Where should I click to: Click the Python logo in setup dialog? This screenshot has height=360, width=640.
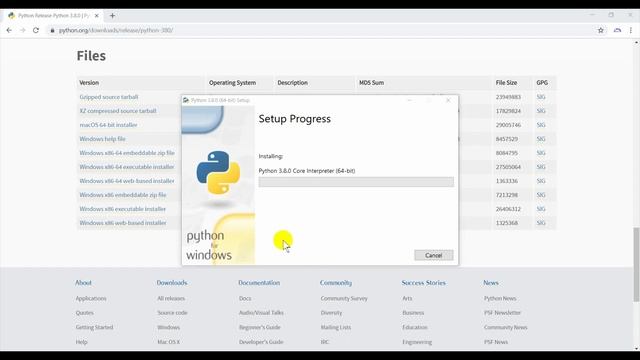[x=218, y=173]
